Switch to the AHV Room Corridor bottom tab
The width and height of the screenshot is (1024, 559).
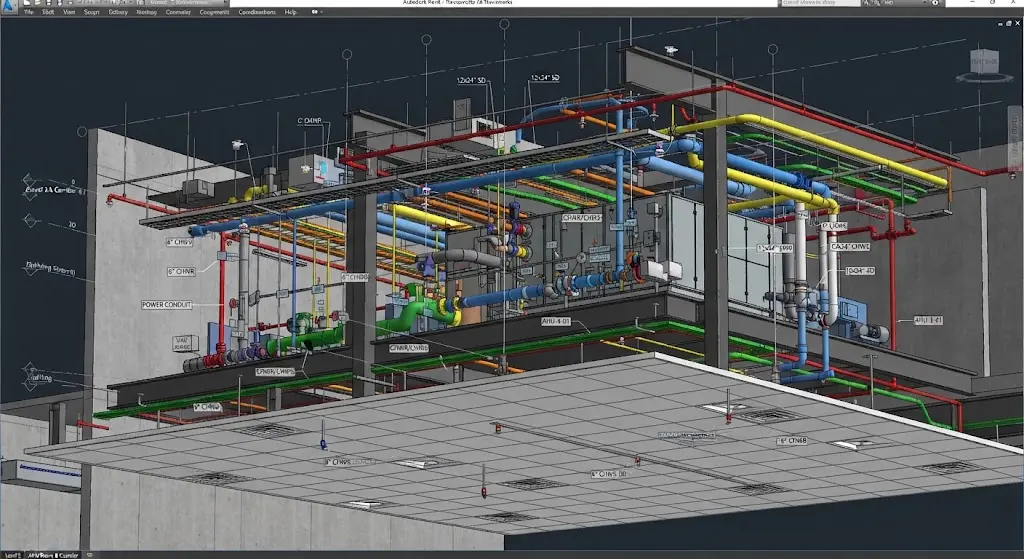pos(53,555)
